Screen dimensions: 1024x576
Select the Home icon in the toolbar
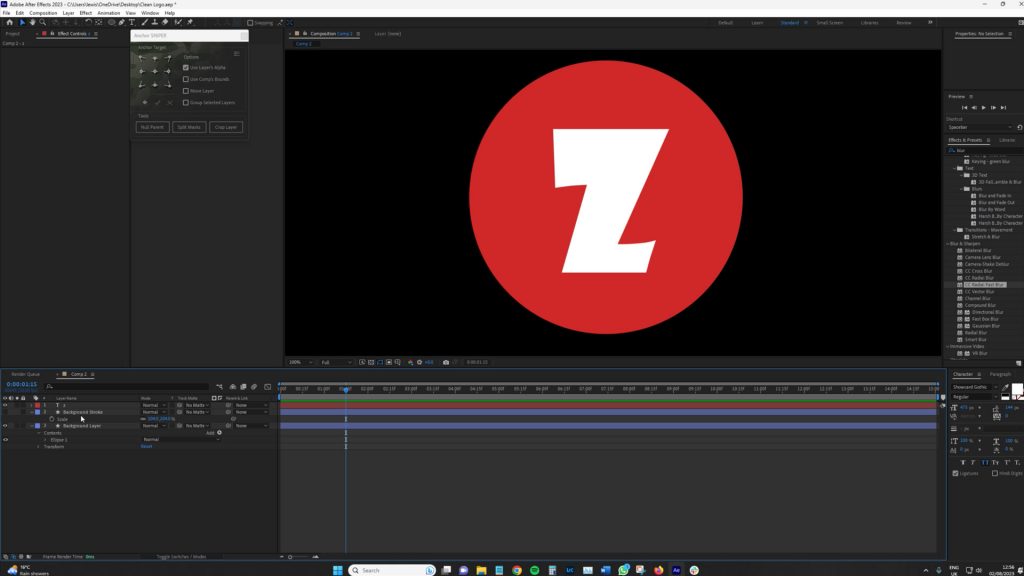coord(9,22)
